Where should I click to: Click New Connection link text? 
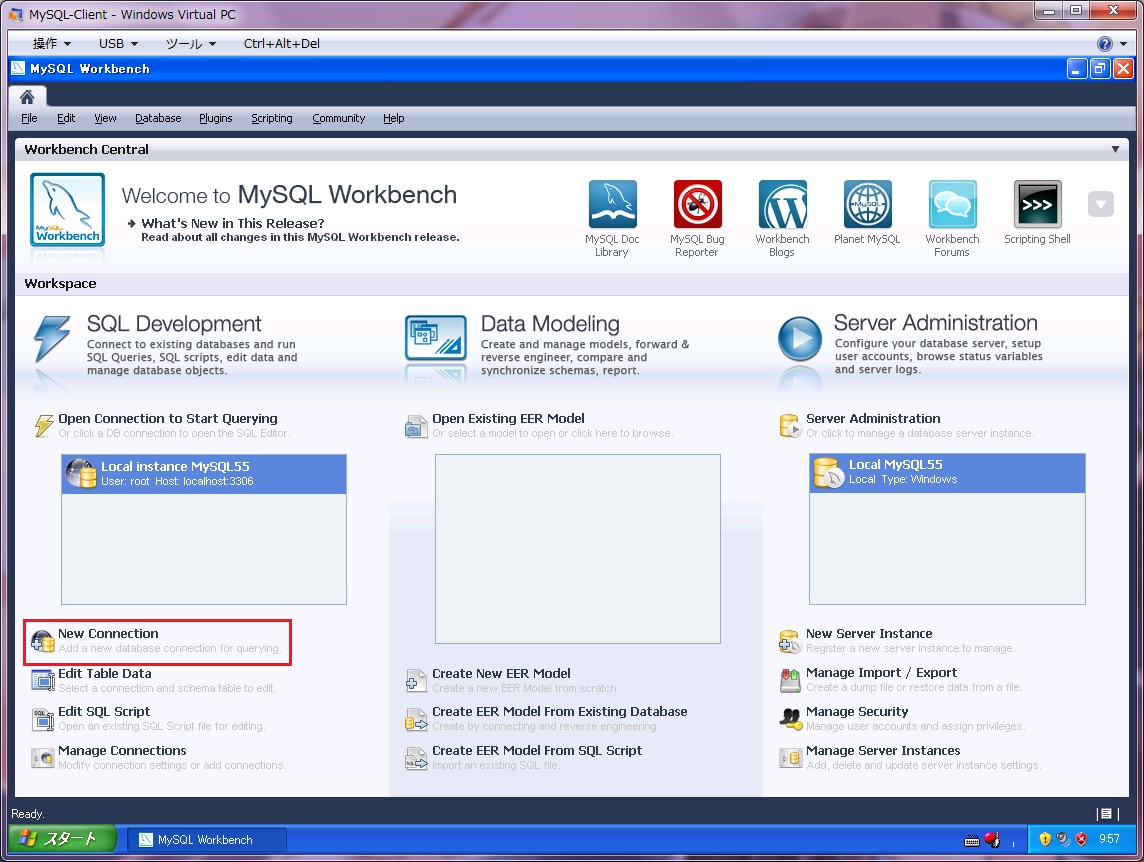point(108,634)
